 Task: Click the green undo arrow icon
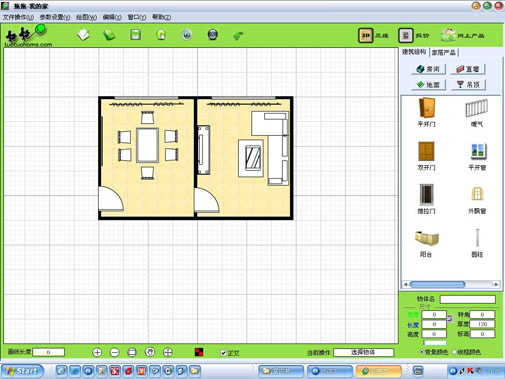pos(238,35)
